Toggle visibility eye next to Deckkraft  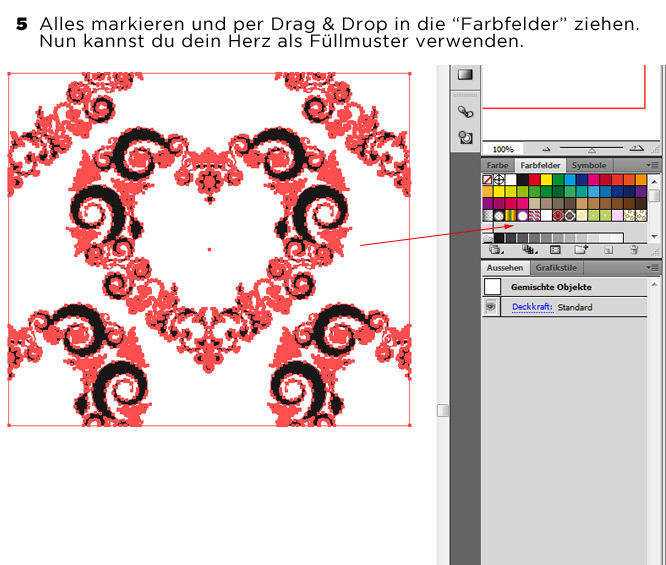pyautogui.click(x=491, y=308)
